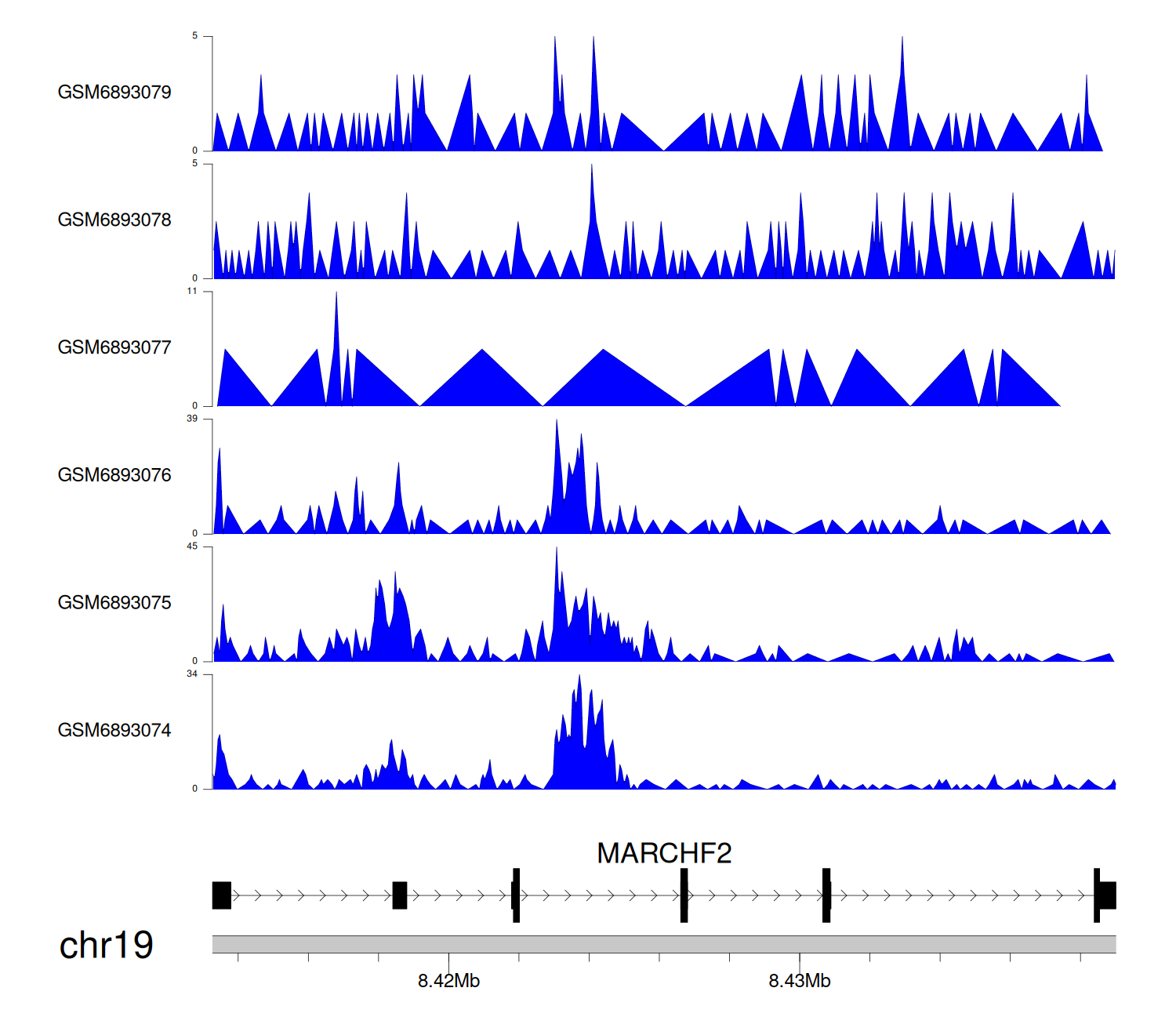Click the gray chromosome ideogram bar
Screen dimensions: 1176x1035
point(663,944)
